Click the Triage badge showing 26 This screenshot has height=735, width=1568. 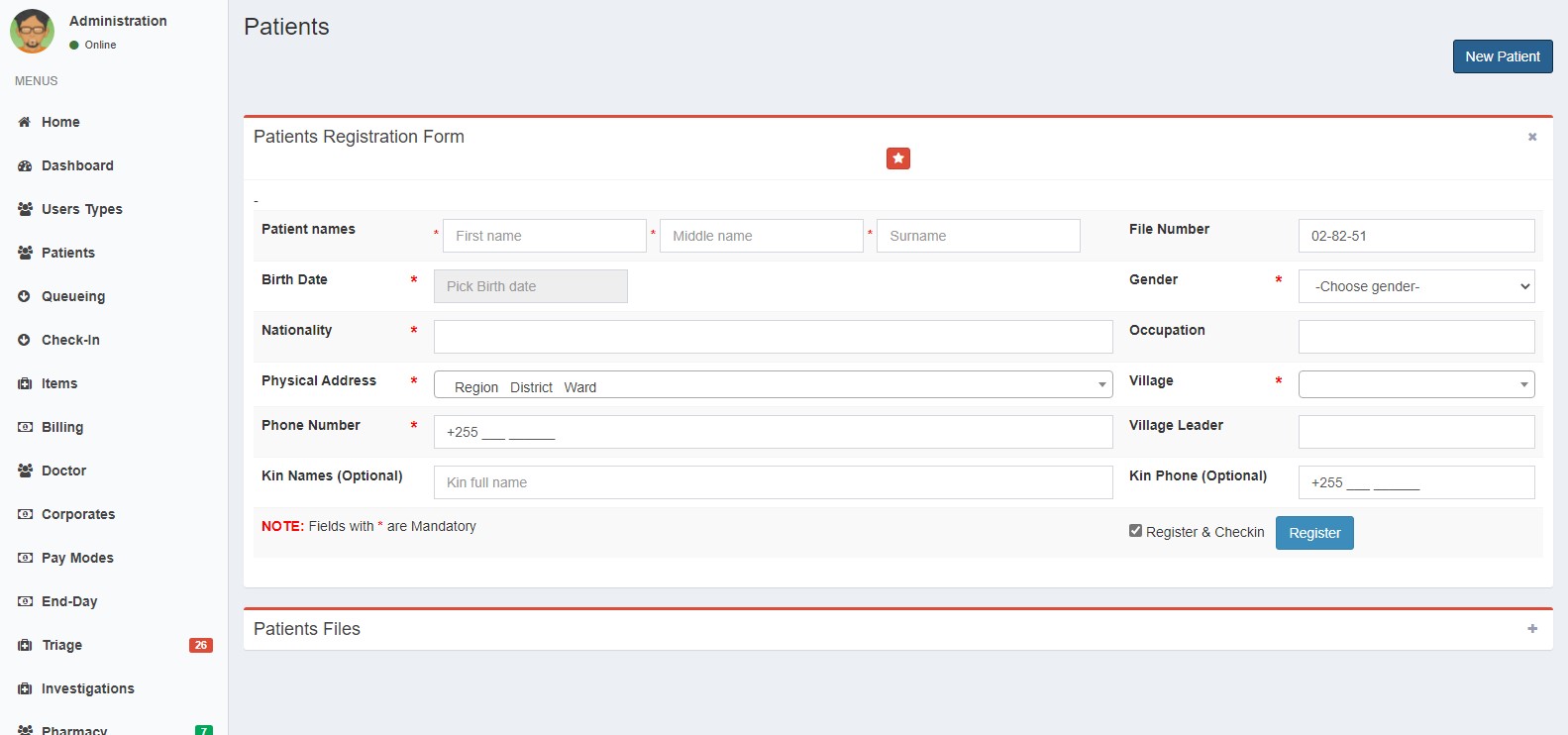(200, 645)
